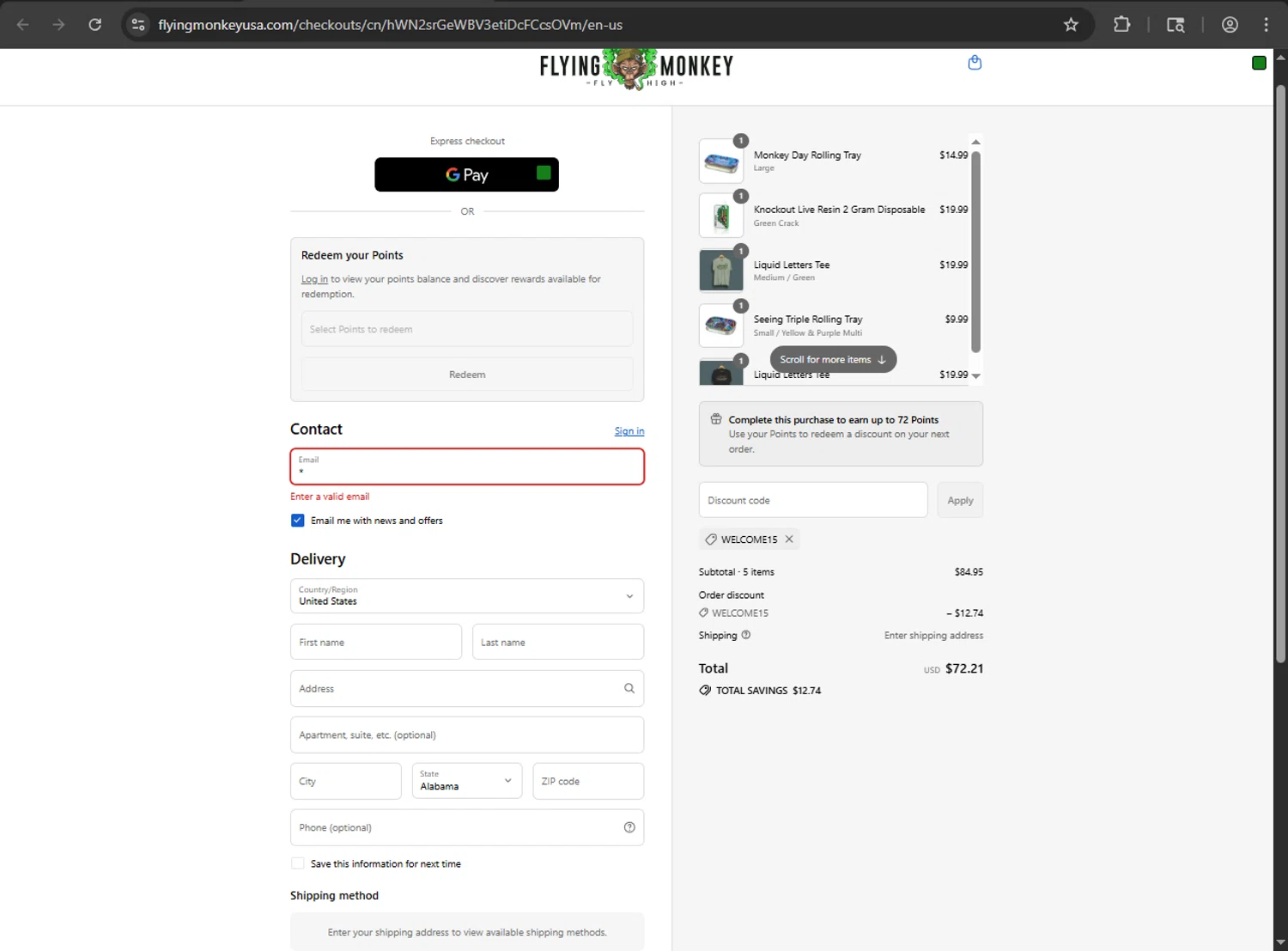Screen dimensions: 1288x951
Task: Click the 'Enter a valid email' error text
Action: click(330, 497)
